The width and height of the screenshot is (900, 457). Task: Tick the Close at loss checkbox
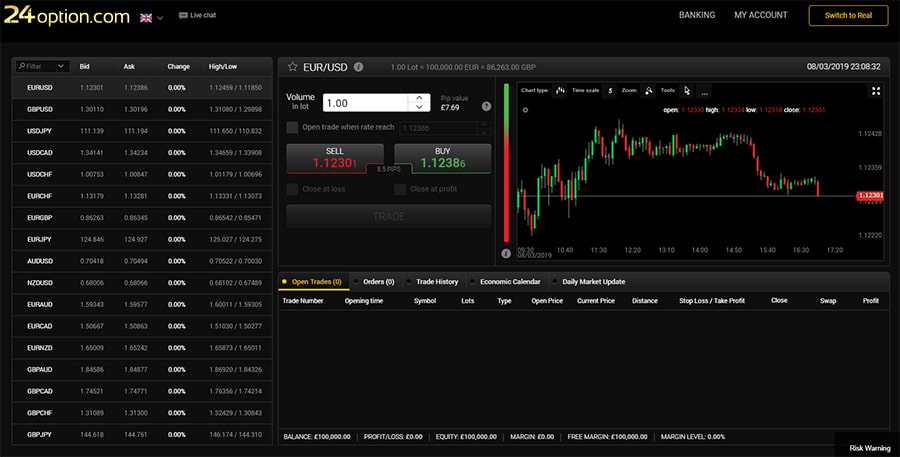292,189
